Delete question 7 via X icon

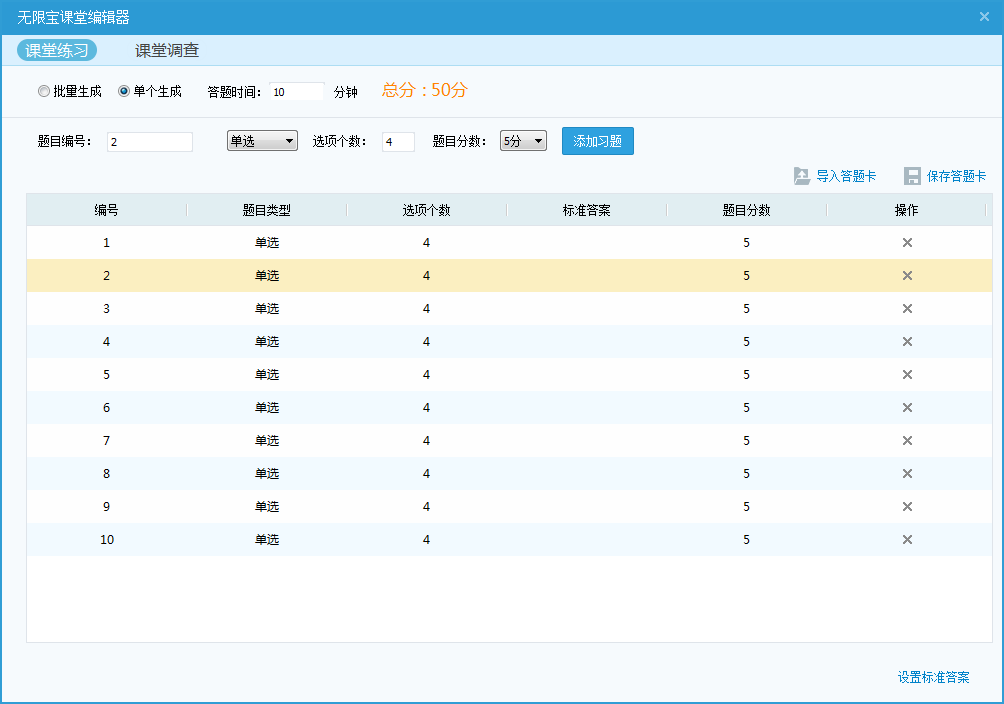coord(907,441)
